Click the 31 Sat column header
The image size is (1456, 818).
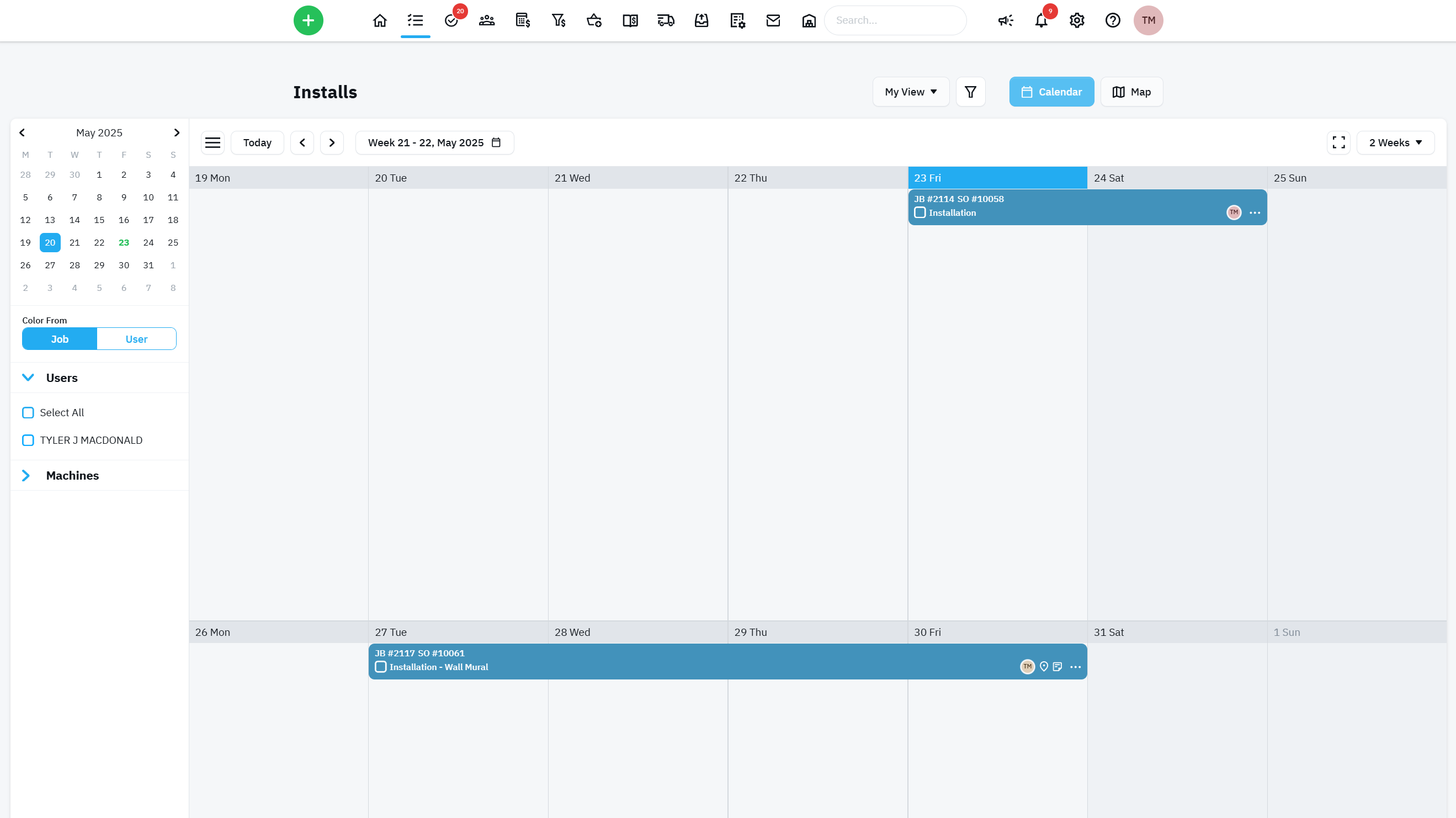(1177, 632)
